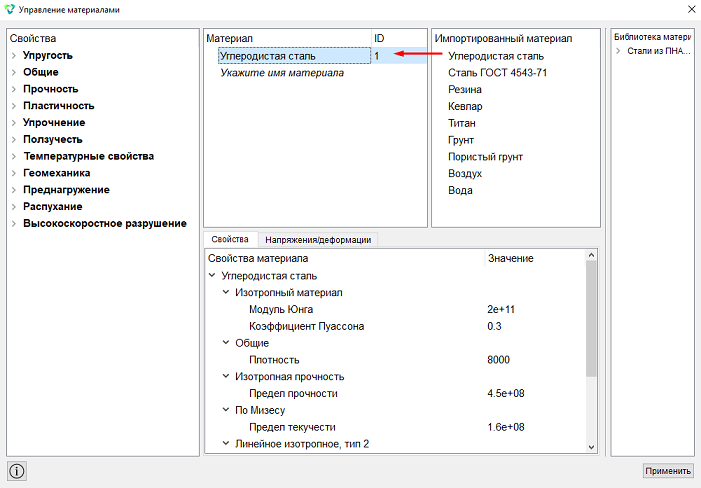Viewport: 701px width, 488px height.
Task: Click the Модуль Юнга value 2e+11
Action: click(x=501, y=309)
